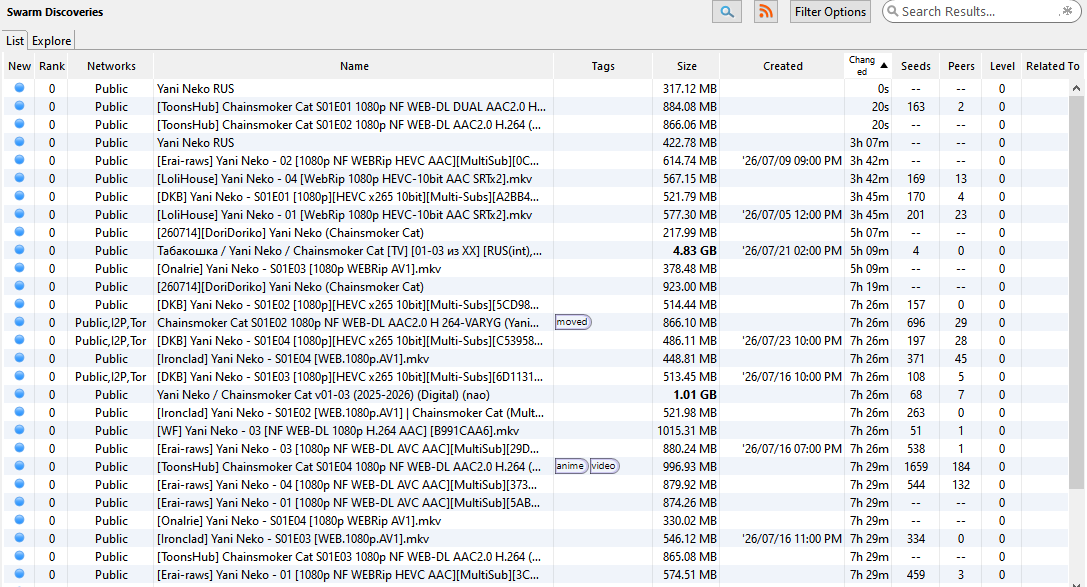Click blue dot for DoriDoriko 923.00 MB row
The width and height of the screenshot is (1087, 587).
(19, 286)
